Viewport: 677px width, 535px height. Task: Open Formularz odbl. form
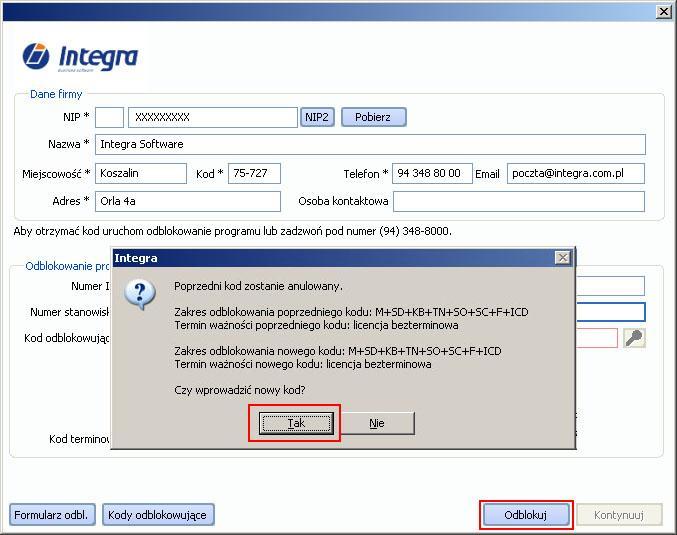click(52, 515)
